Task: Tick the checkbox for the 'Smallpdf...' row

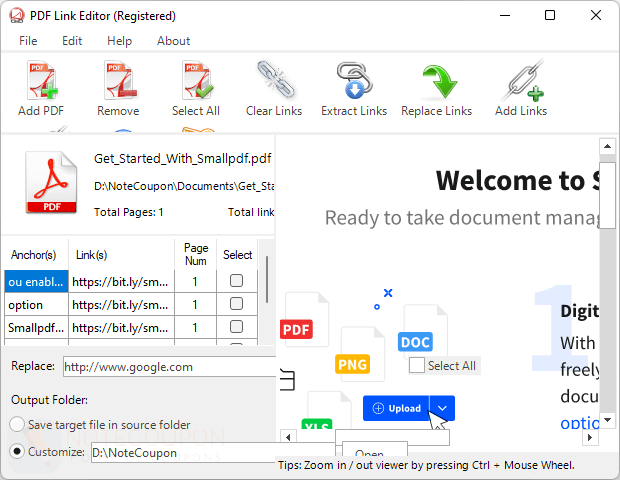Action: pyautogui.click(x=236, y=327)
